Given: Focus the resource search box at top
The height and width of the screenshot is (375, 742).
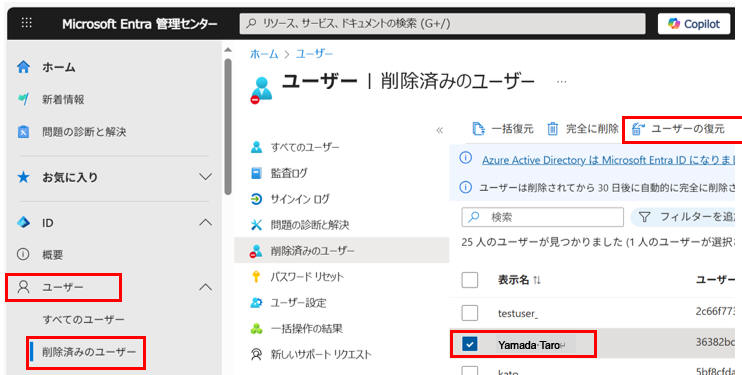Looking at the screenshot, I should pyautogui.click(x=442, y=23).
